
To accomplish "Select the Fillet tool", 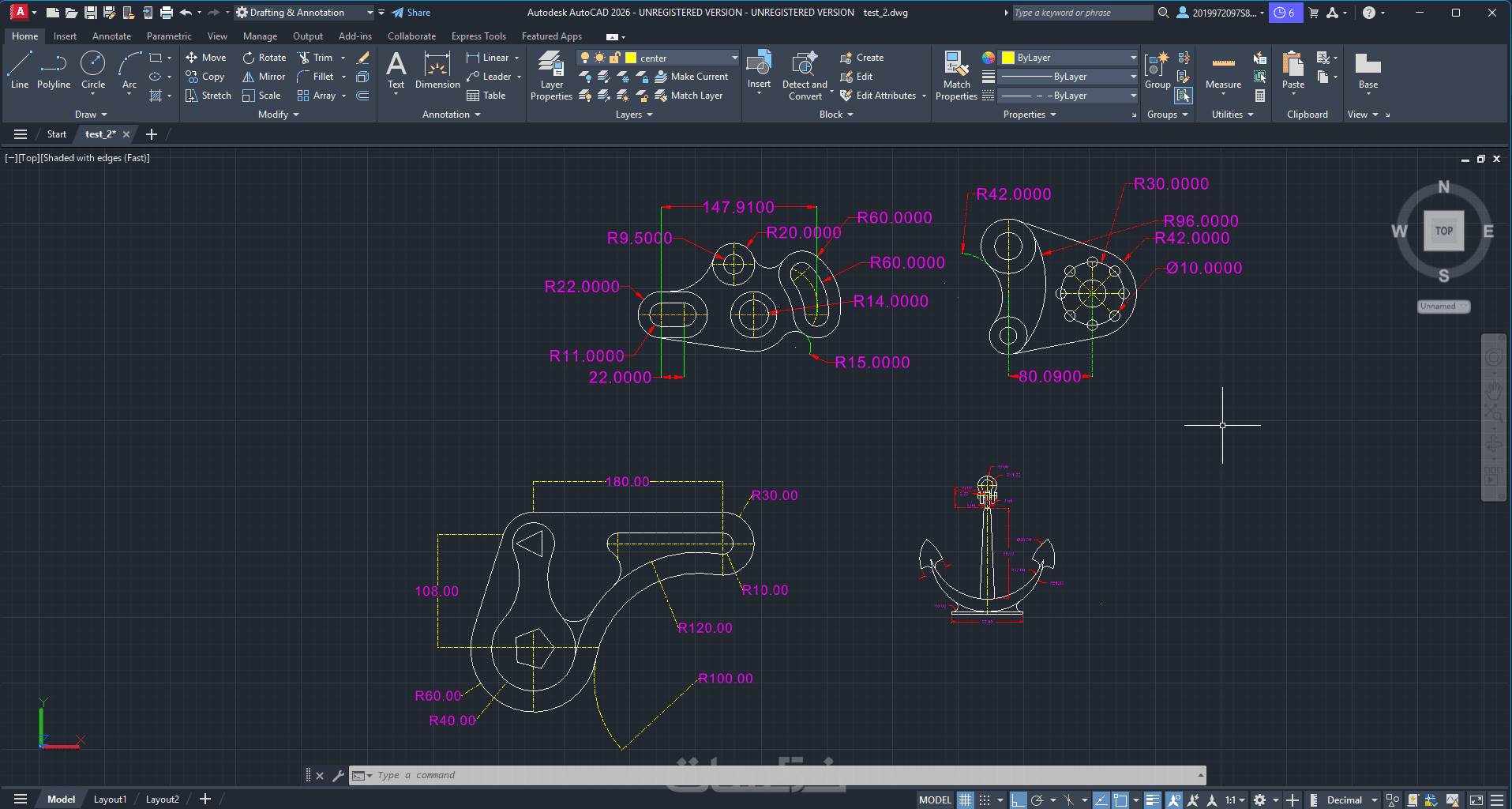I will [x=315, y=77].
